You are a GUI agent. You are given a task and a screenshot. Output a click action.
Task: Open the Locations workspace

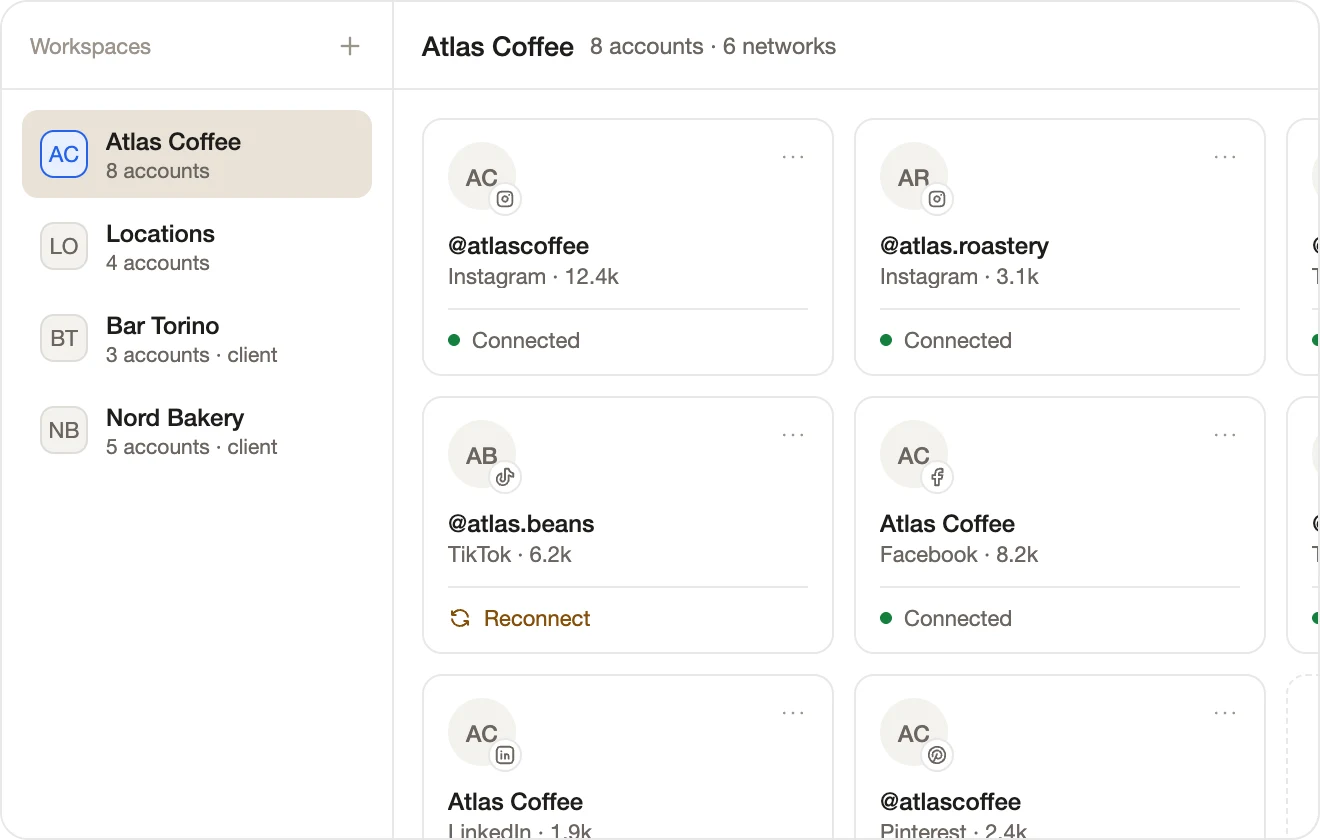(197, 246)
